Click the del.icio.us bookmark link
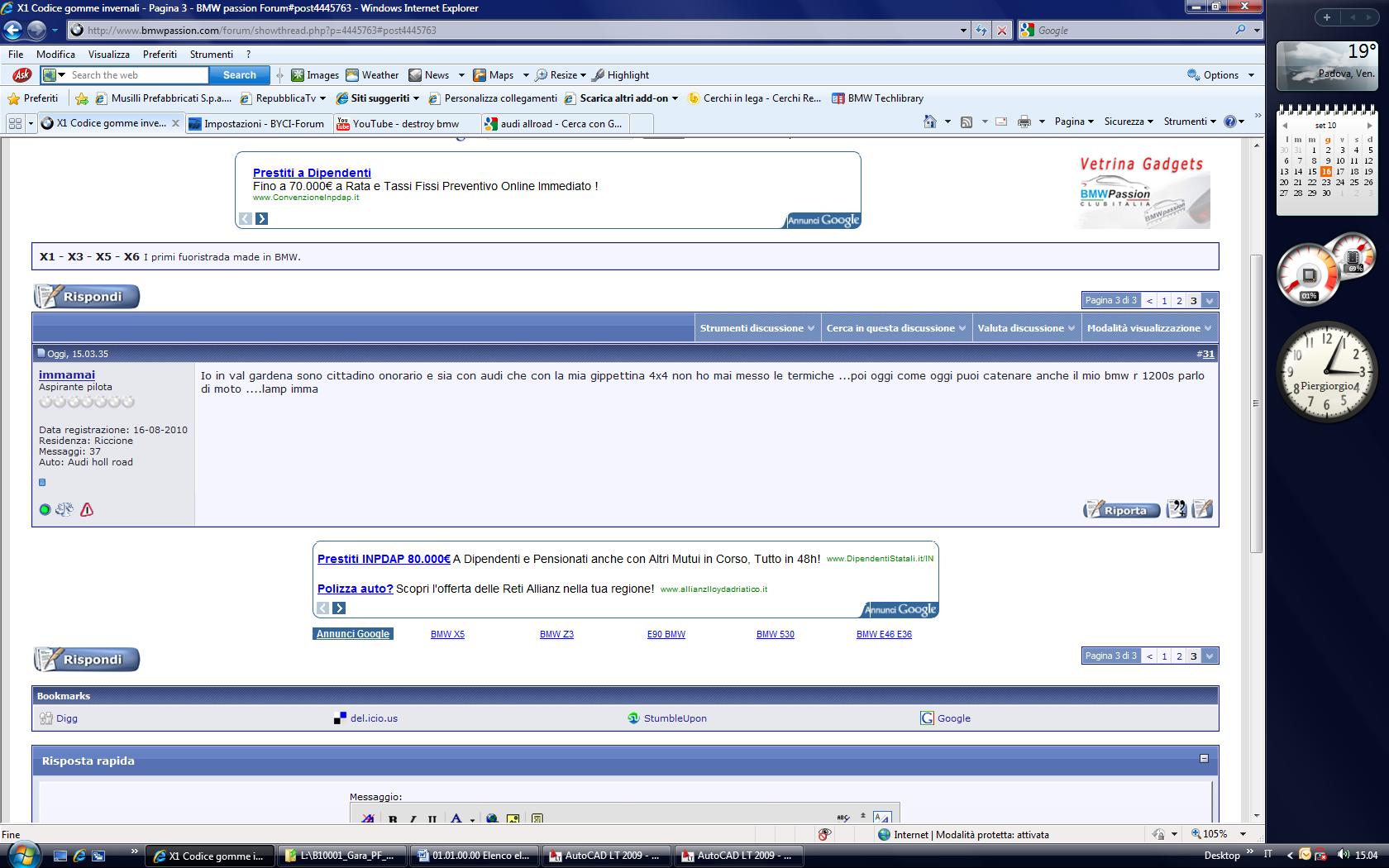Viewport: 1389px width, 868px height. [x=374, y=718]
